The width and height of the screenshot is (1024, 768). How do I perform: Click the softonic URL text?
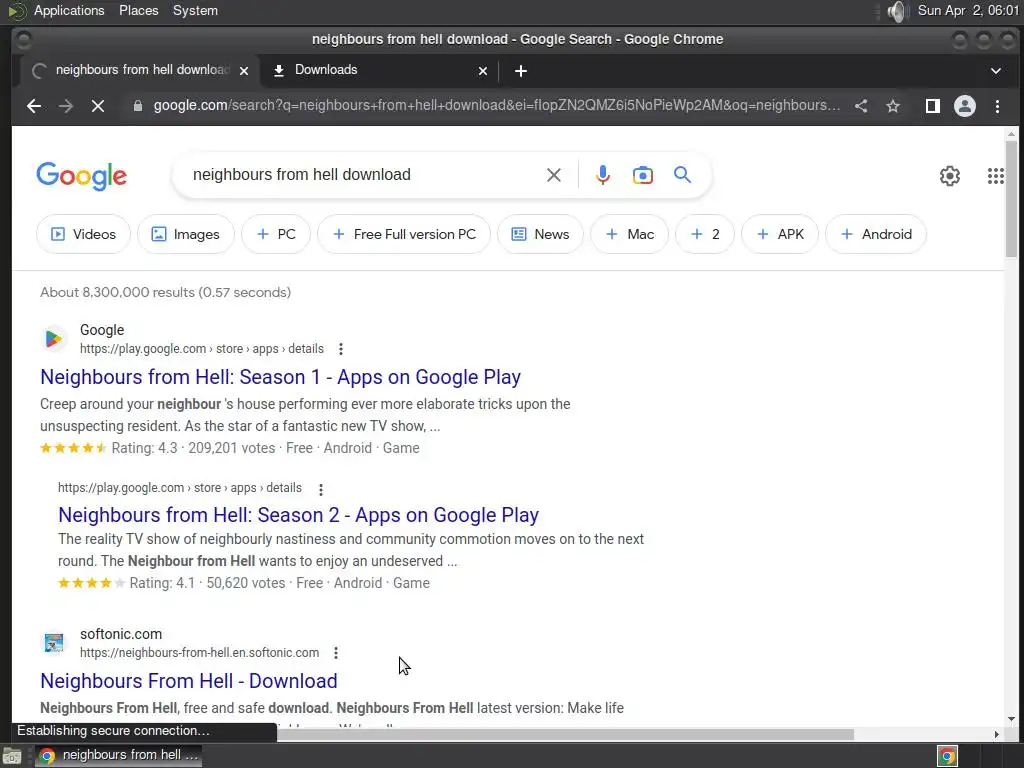(199, 652)
